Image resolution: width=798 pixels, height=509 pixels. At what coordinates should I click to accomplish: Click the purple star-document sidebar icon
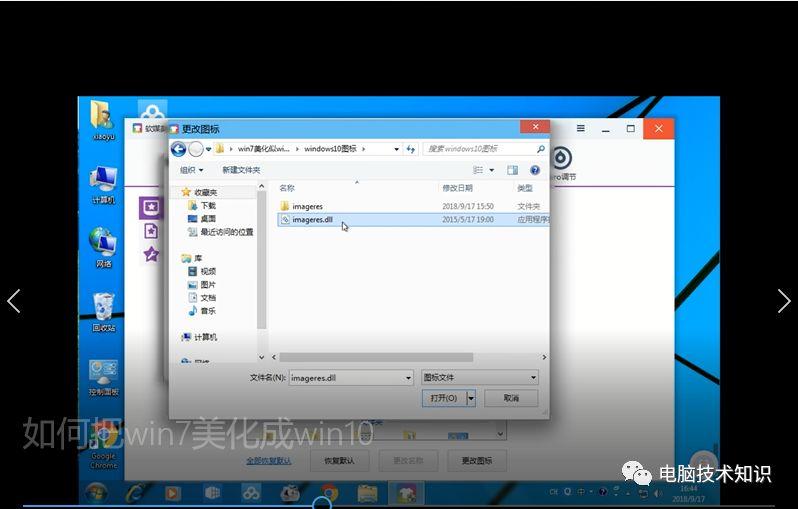pyautogui.click(x=151, y=231)
